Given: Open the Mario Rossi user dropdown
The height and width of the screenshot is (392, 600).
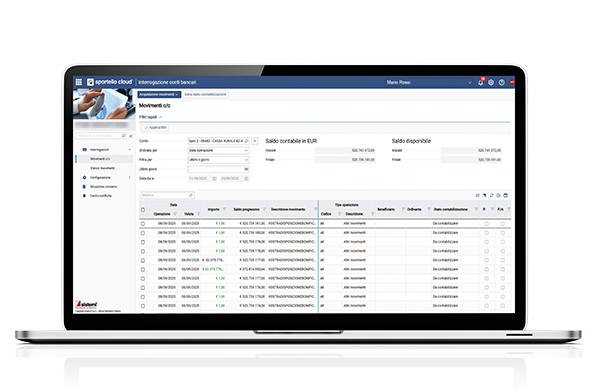Looking at the screenshot, I should click(x=428, y=82).
